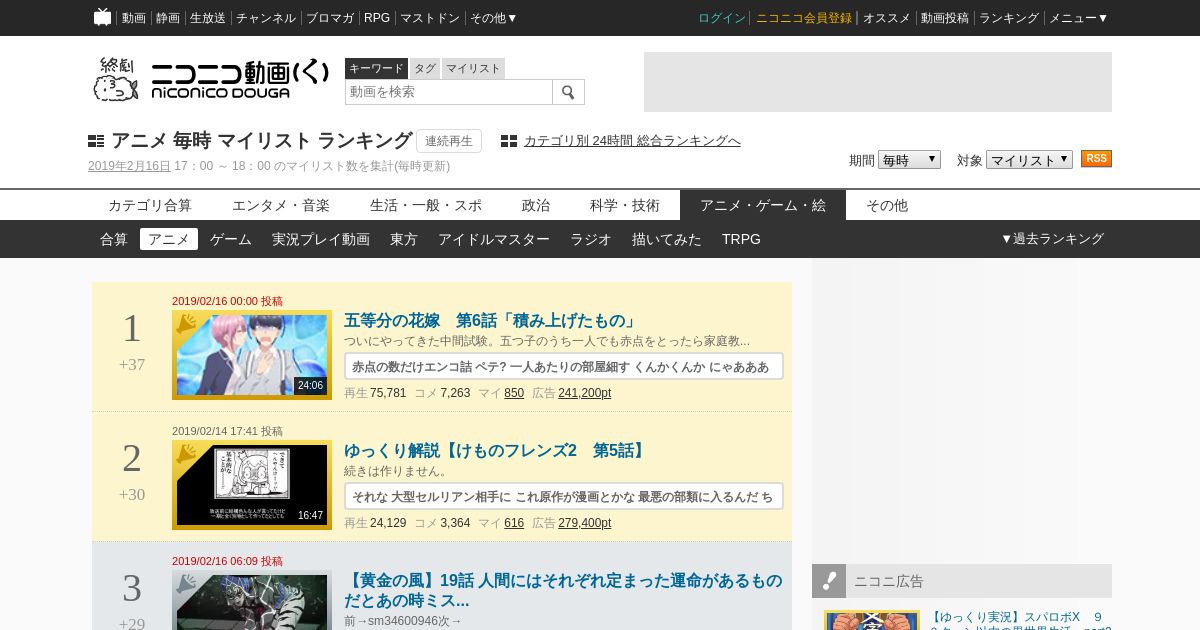Select TRPG subcategory
This screenshot has height=630, width=1200.
741,239
